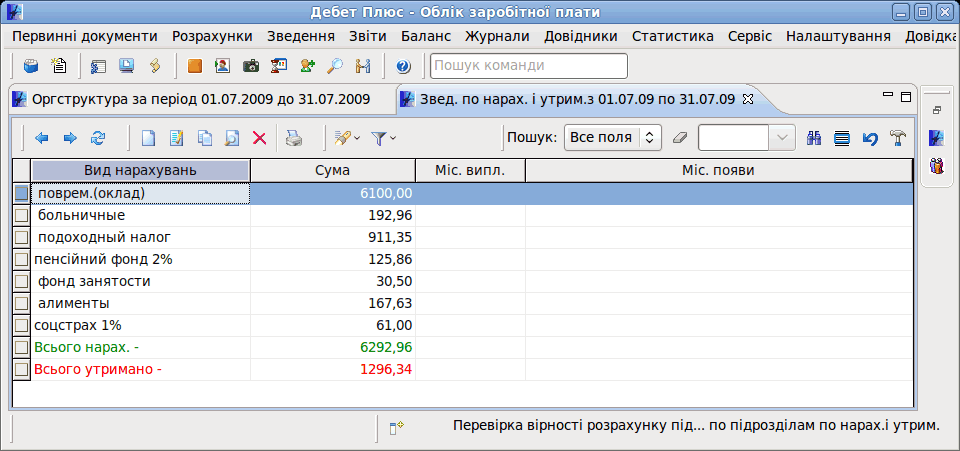Create a new record with blank page icon
Image resolution: width=960 pixels, height=451 pixels.
coord(148,138)
